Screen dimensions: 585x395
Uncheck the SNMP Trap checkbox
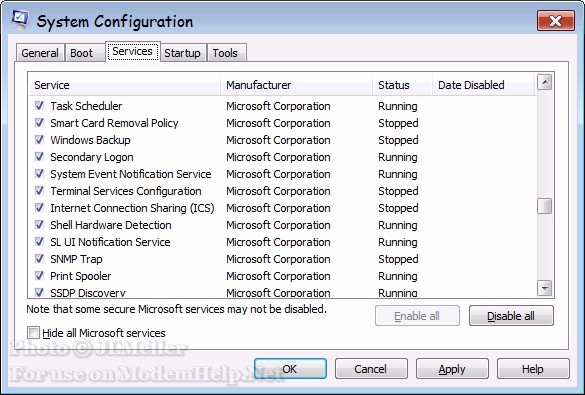(x=39, y=259)
